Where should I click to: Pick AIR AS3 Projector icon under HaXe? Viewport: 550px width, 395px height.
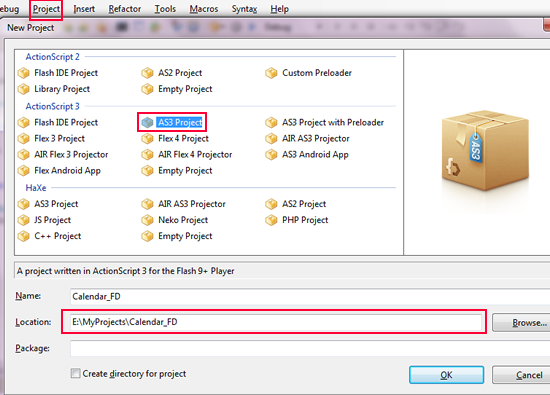(147, 204)
